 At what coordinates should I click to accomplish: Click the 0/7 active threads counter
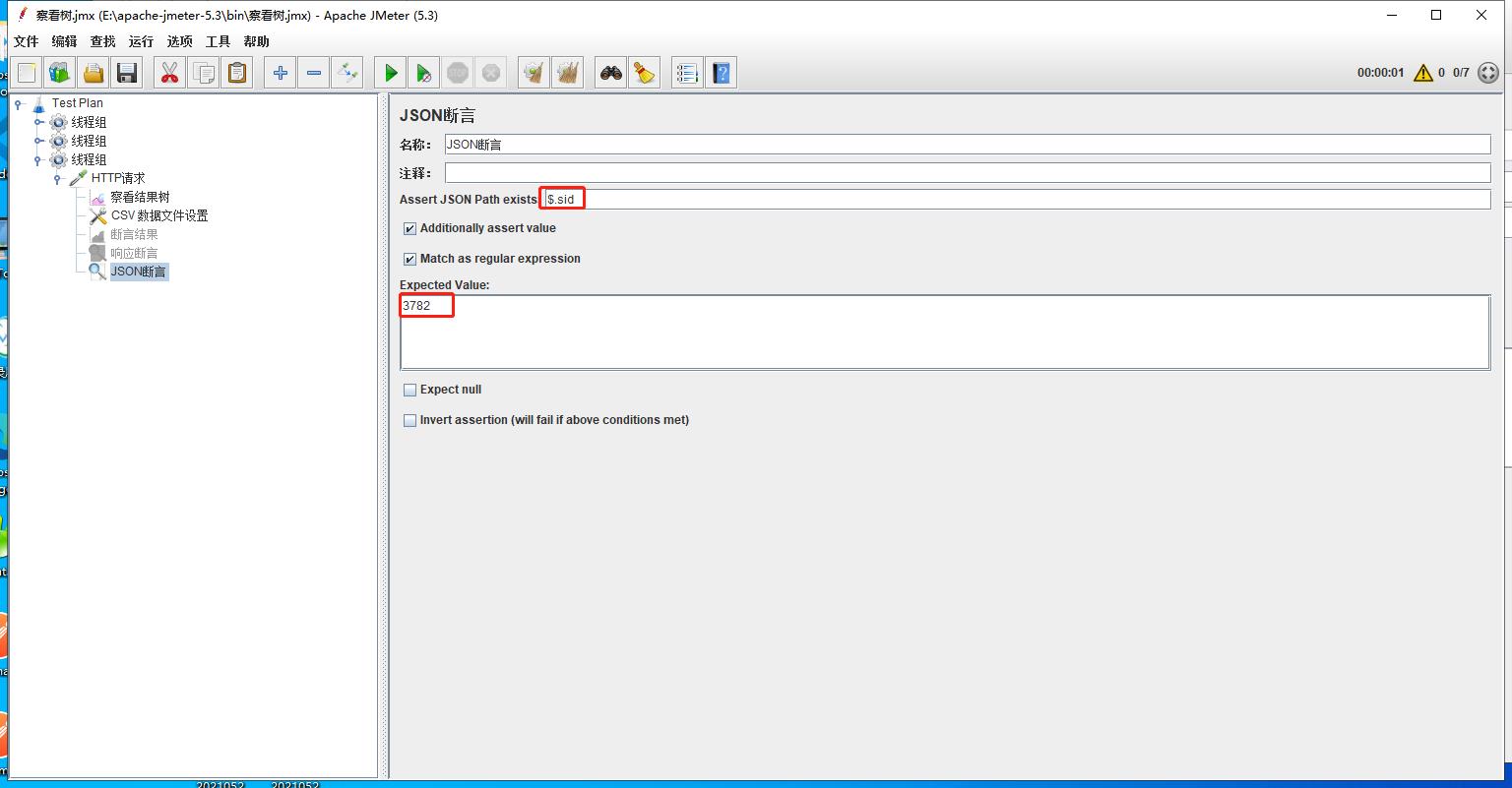1461,73
